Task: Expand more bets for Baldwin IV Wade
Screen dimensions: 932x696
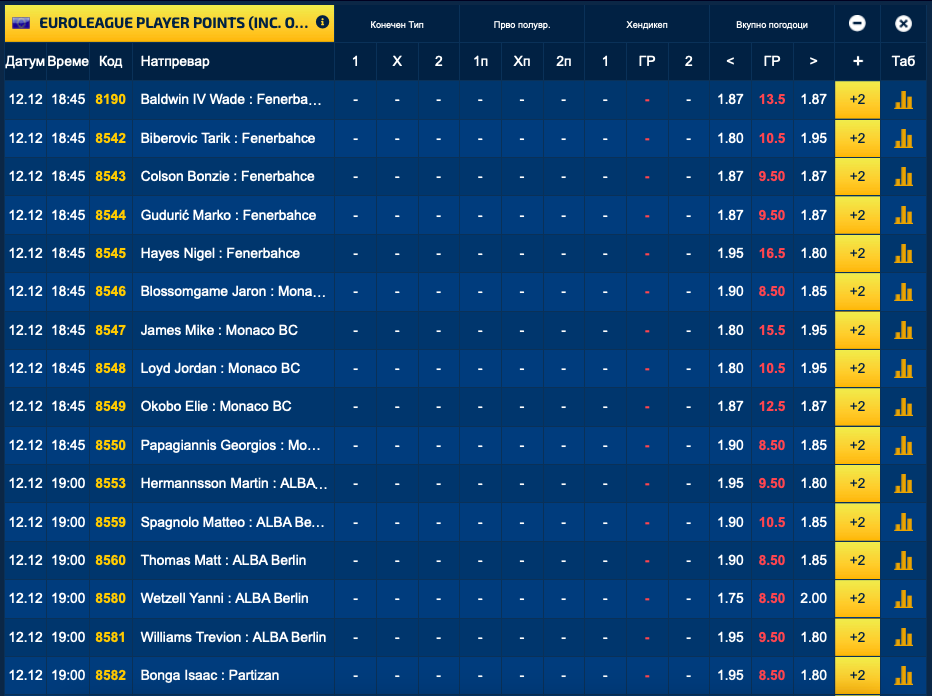Action: pos(857,99)
